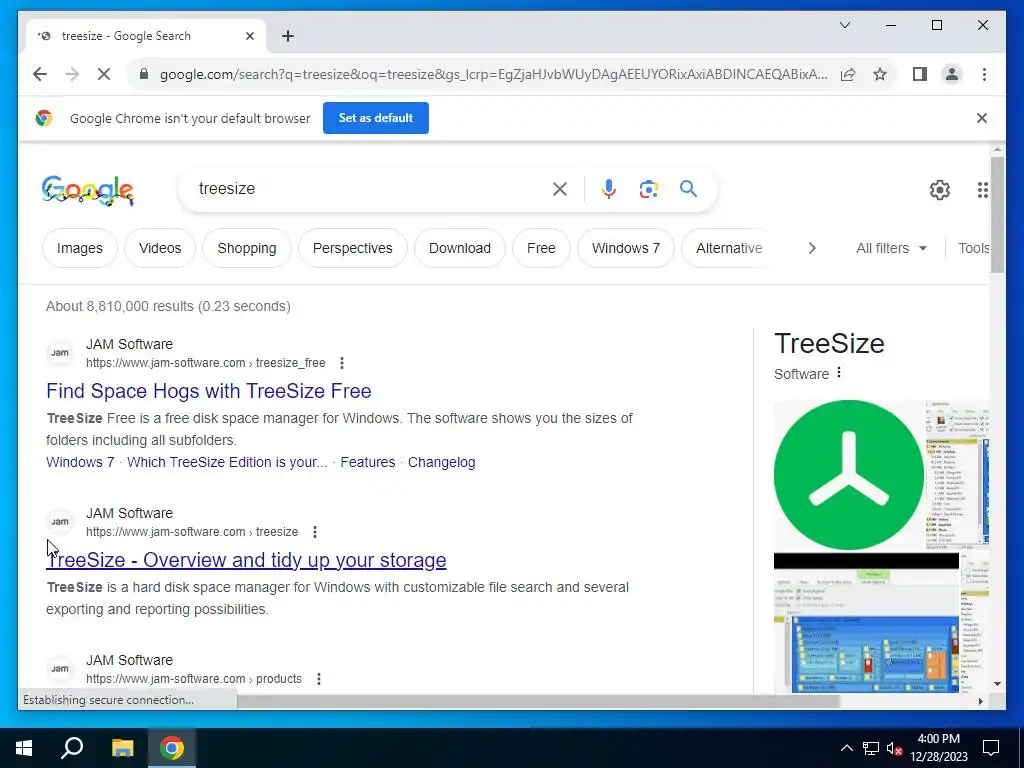This screenshot has width=1024, height=768.
Task: Open more options for jam-software.com products result
Action: point(319,679)
